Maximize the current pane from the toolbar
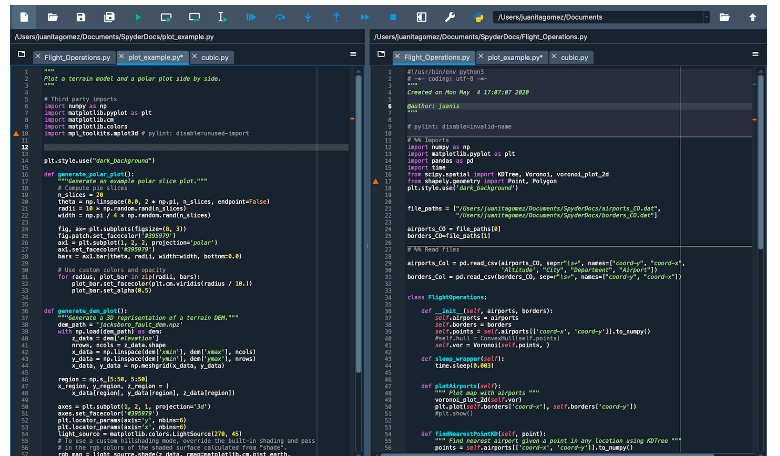The image size is (780, 456). pos(421,17)
